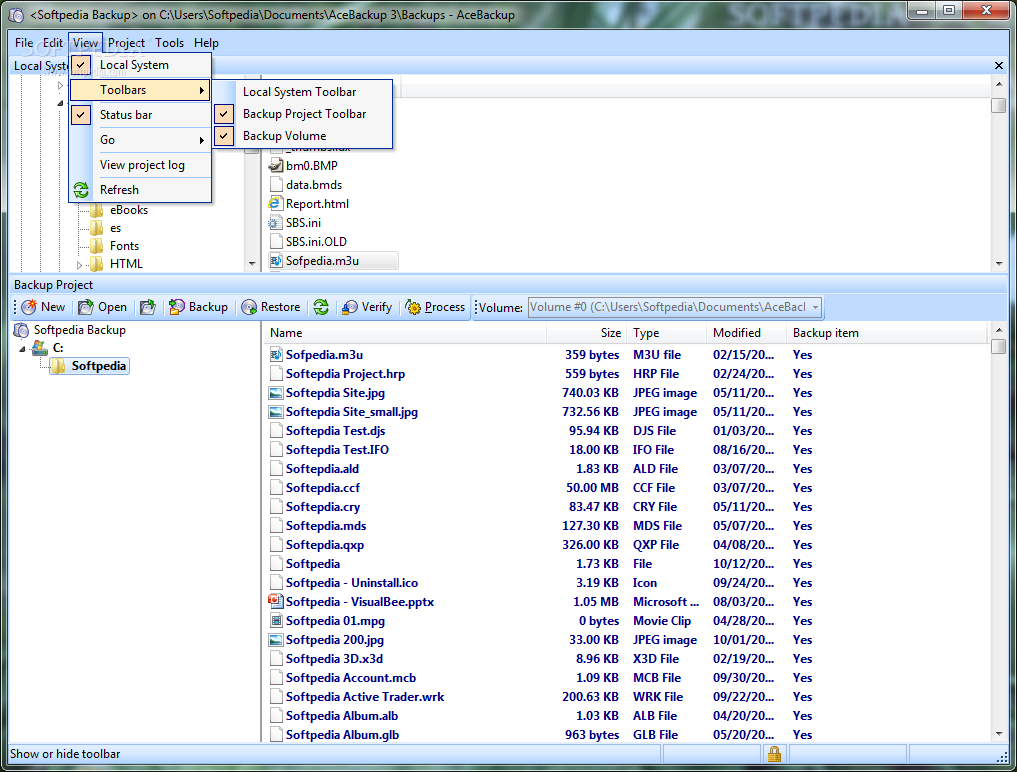Toggle Backup Volume toolbar option
This screenshot has height=772, width=1017.
coord(304,136)
